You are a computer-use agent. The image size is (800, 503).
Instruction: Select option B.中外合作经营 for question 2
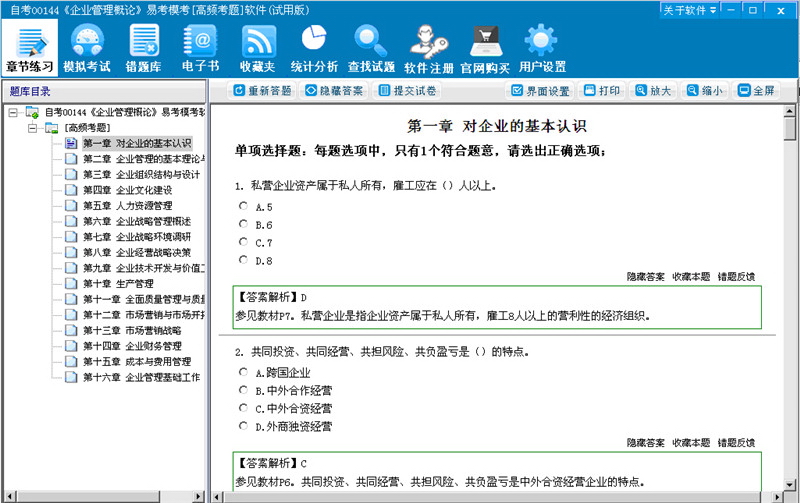coord(243,390)
